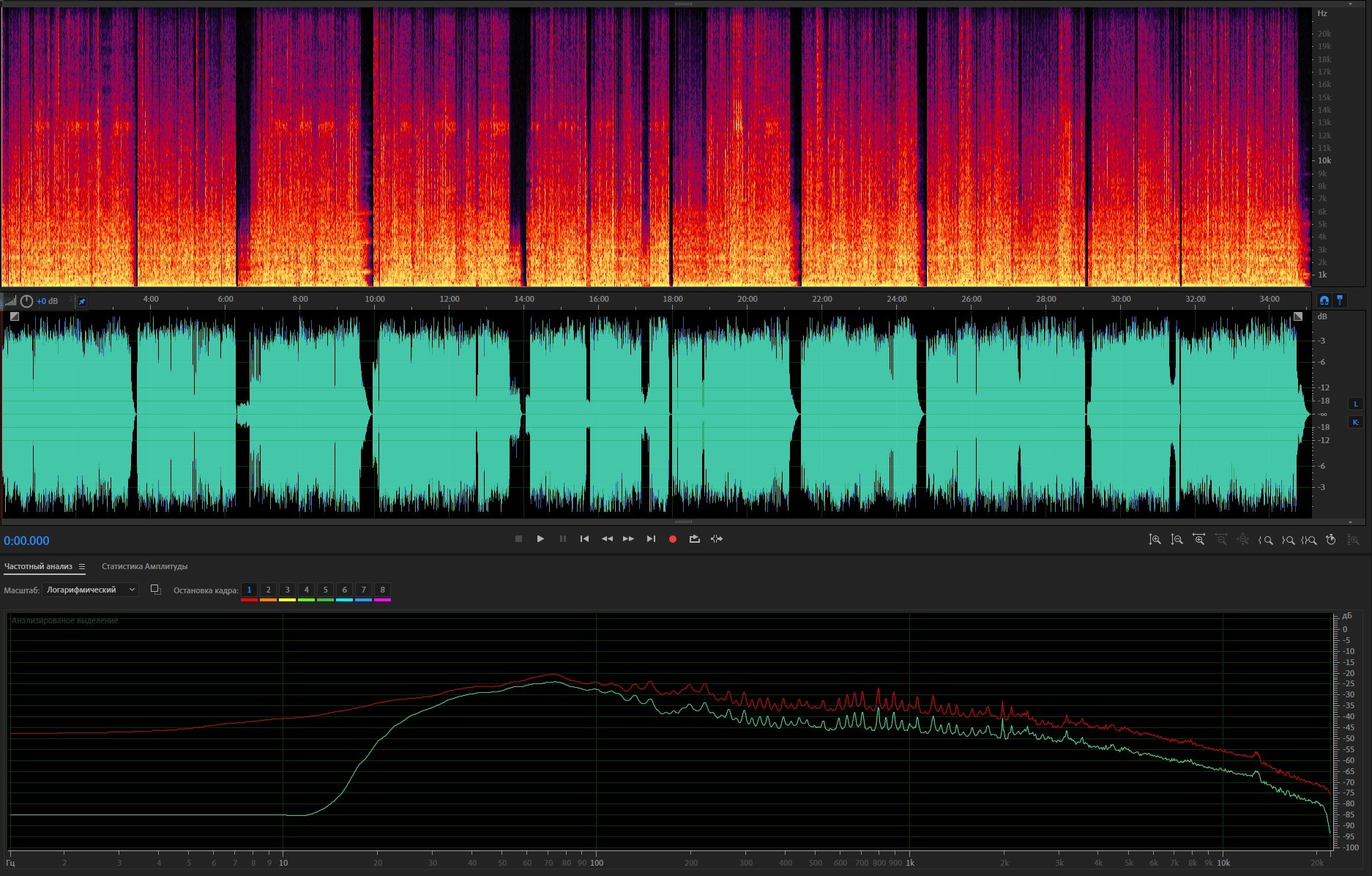Zoom in amplitude with magnifier icon

1155,540
